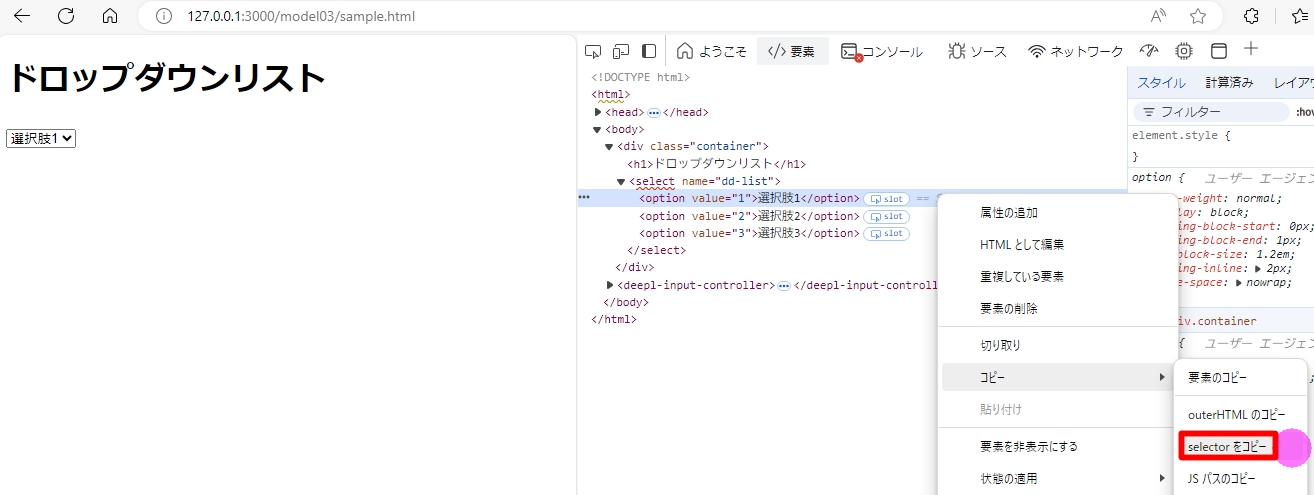
Task: Open the browser extensions puzzle icon
Action: (x=1251, y=16)
